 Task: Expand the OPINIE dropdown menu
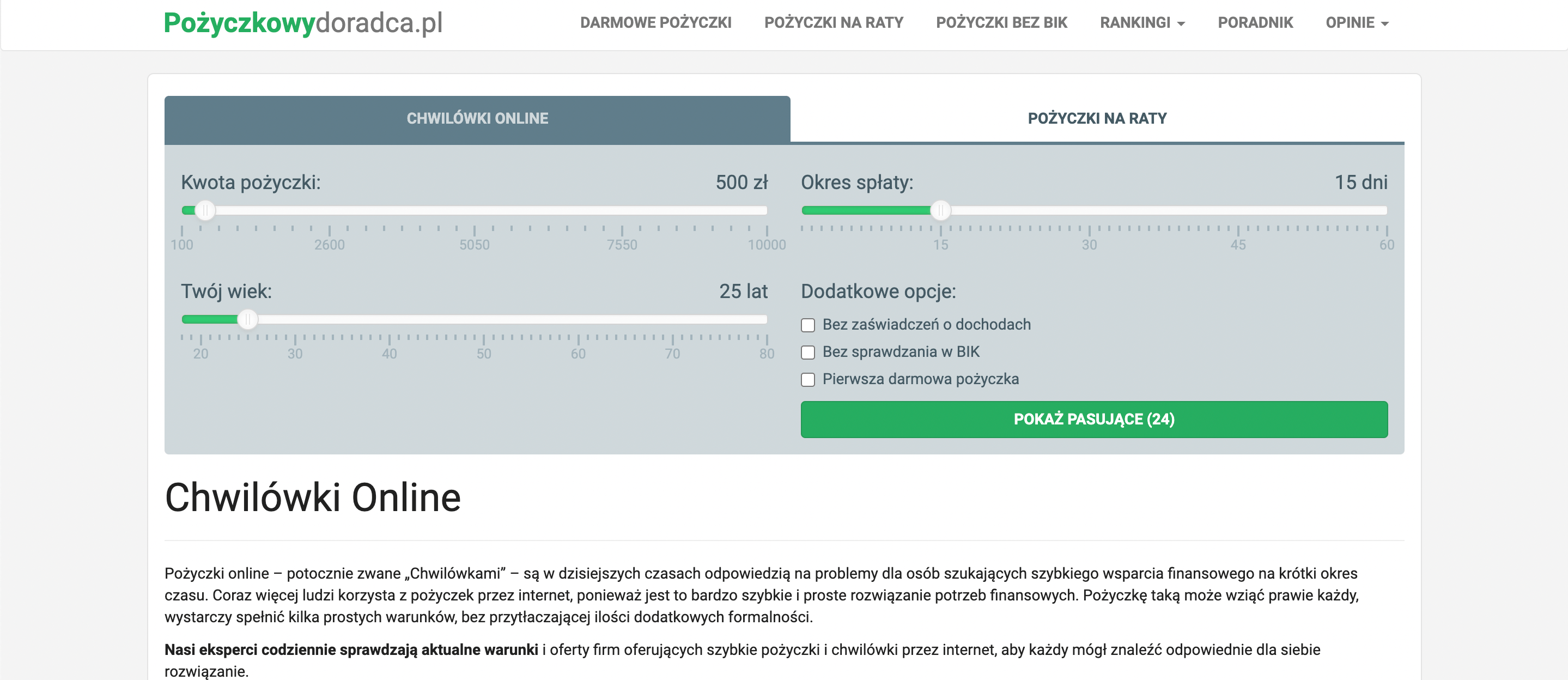coord(1357,22)
